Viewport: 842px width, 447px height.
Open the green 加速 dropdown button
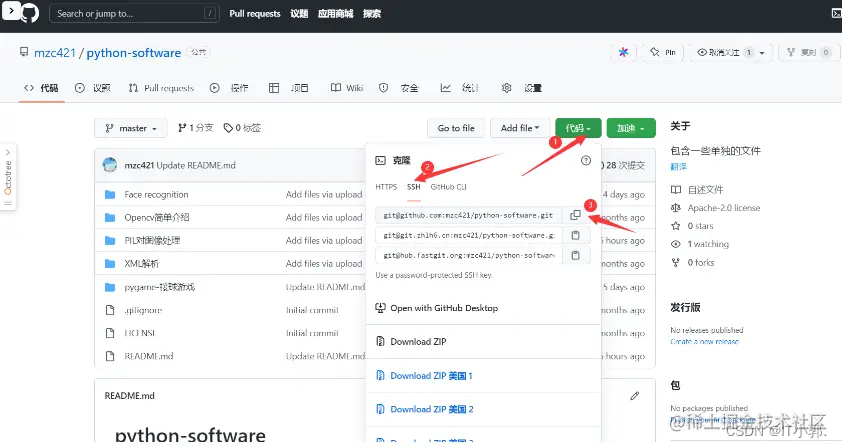[631, 128]
